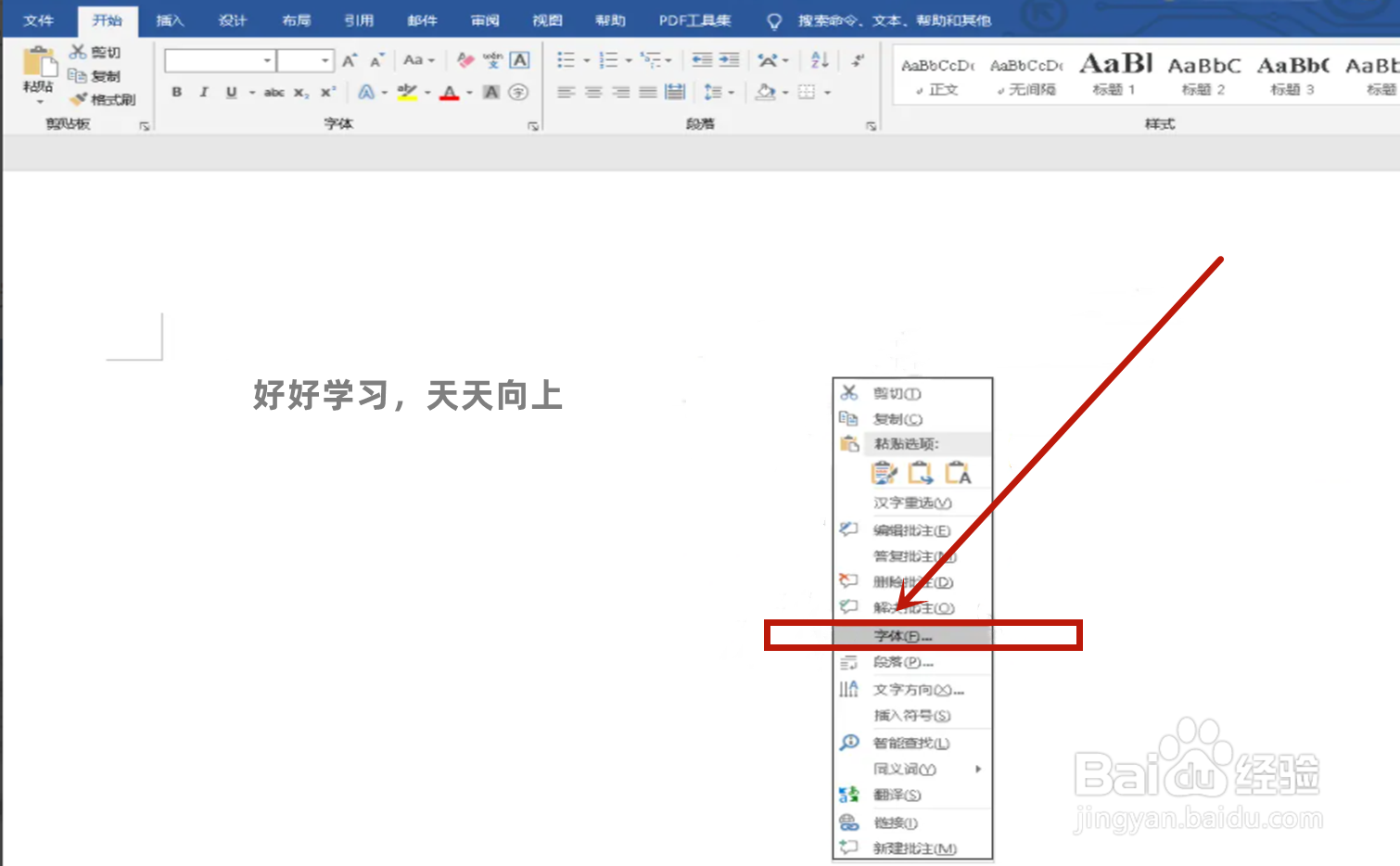Show or hide paragraph marks
The width and height of the screenshot is (1400, 866).
tap(858, 60)
